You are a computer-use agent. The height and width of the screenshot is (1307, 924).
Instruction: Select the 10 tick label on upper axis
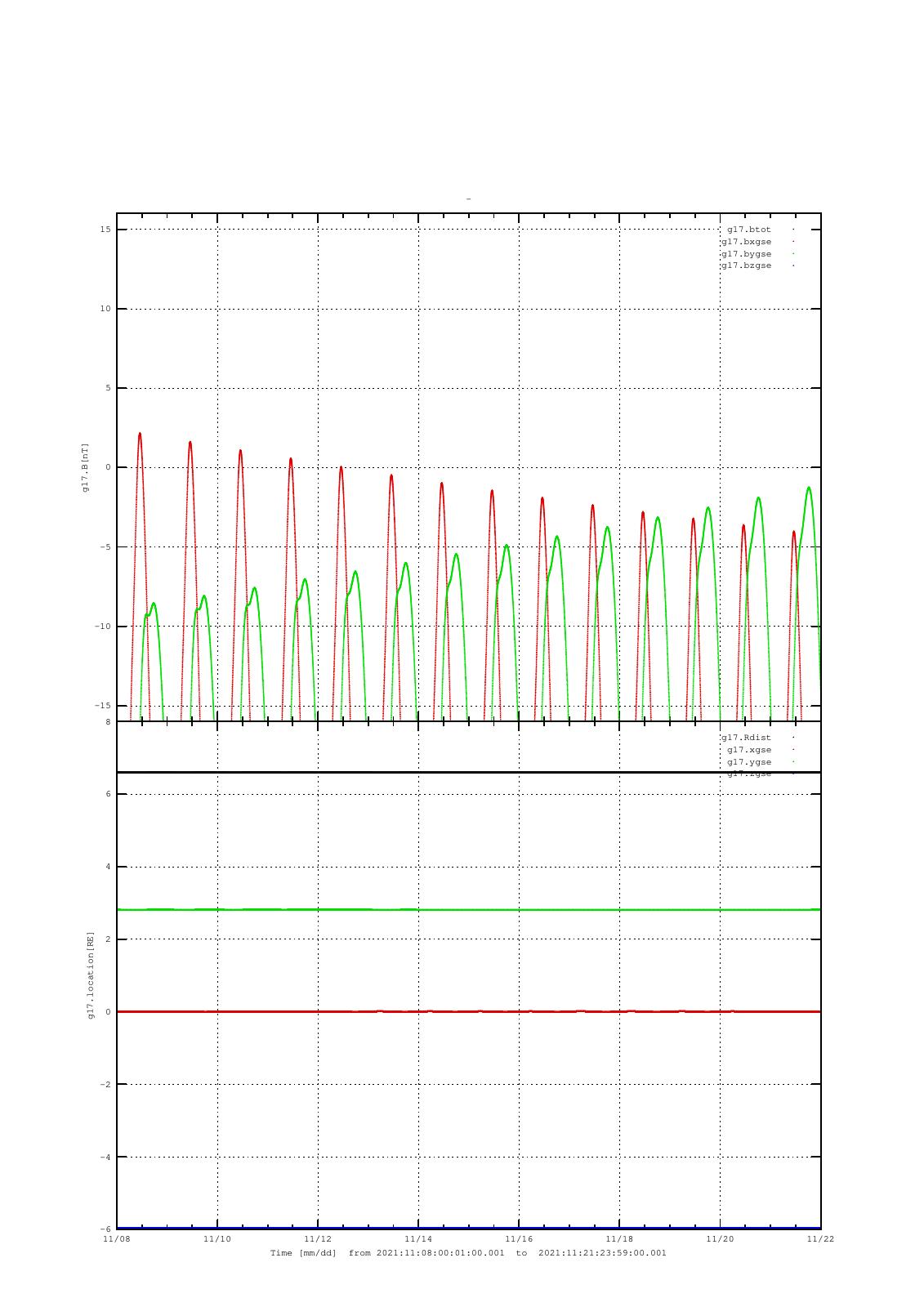point(106,309)
